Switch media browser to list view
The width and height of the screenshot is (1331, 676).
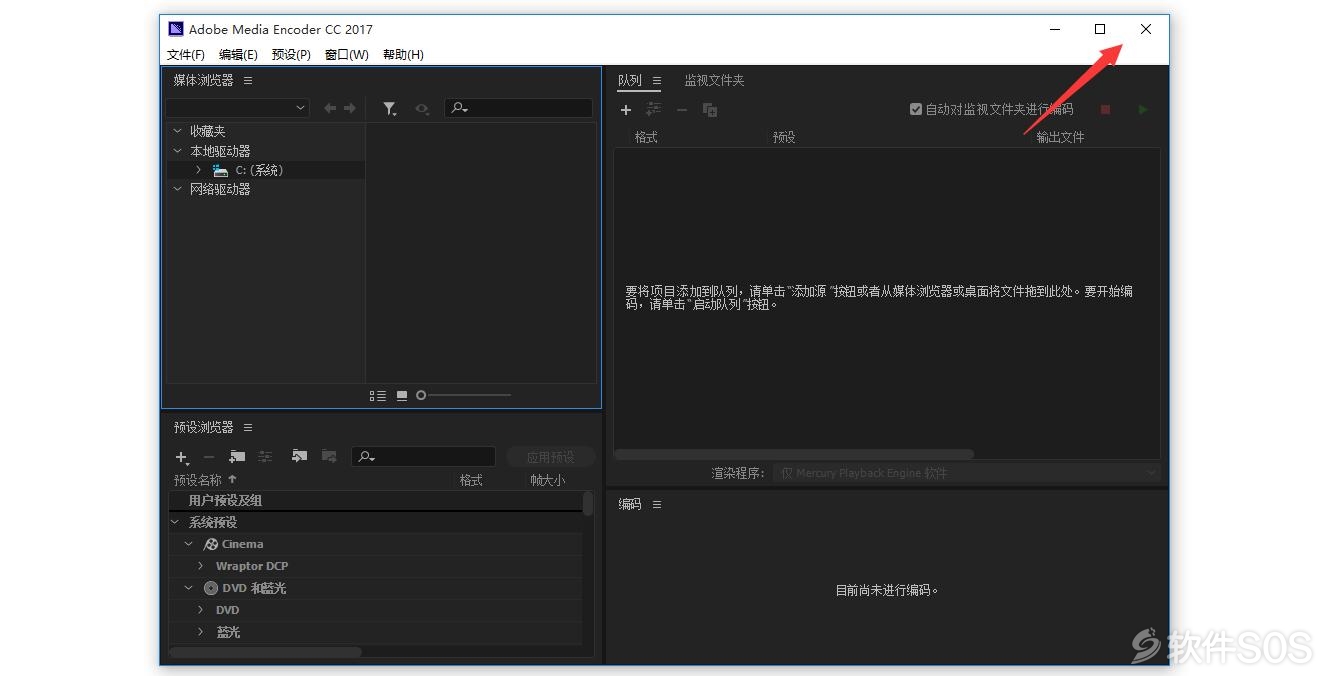(x=377, y=396)
